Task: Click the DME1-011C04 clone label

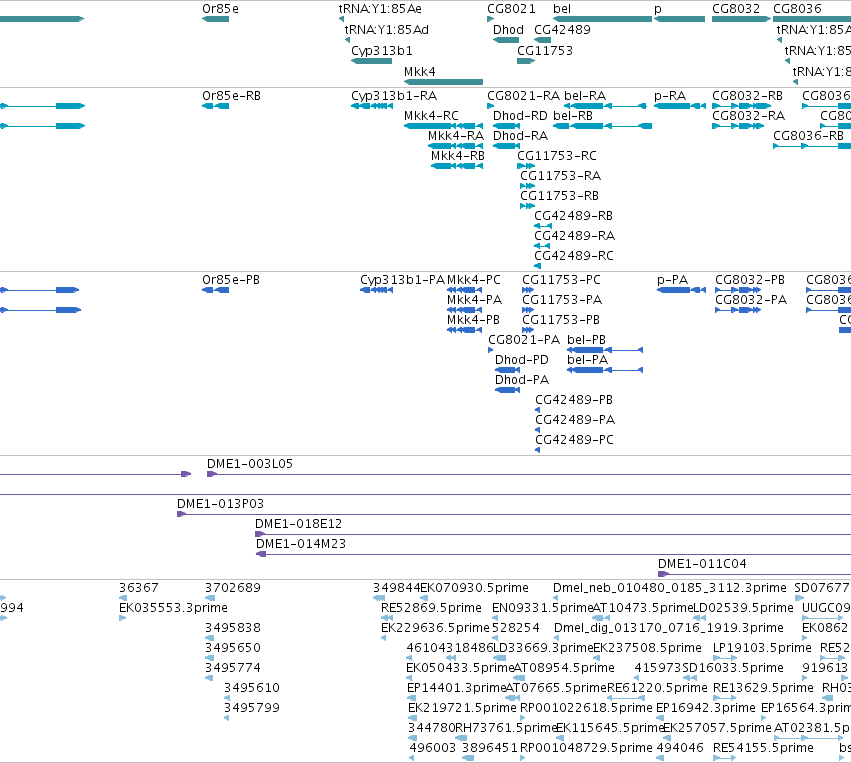Action: pos(702,564)
